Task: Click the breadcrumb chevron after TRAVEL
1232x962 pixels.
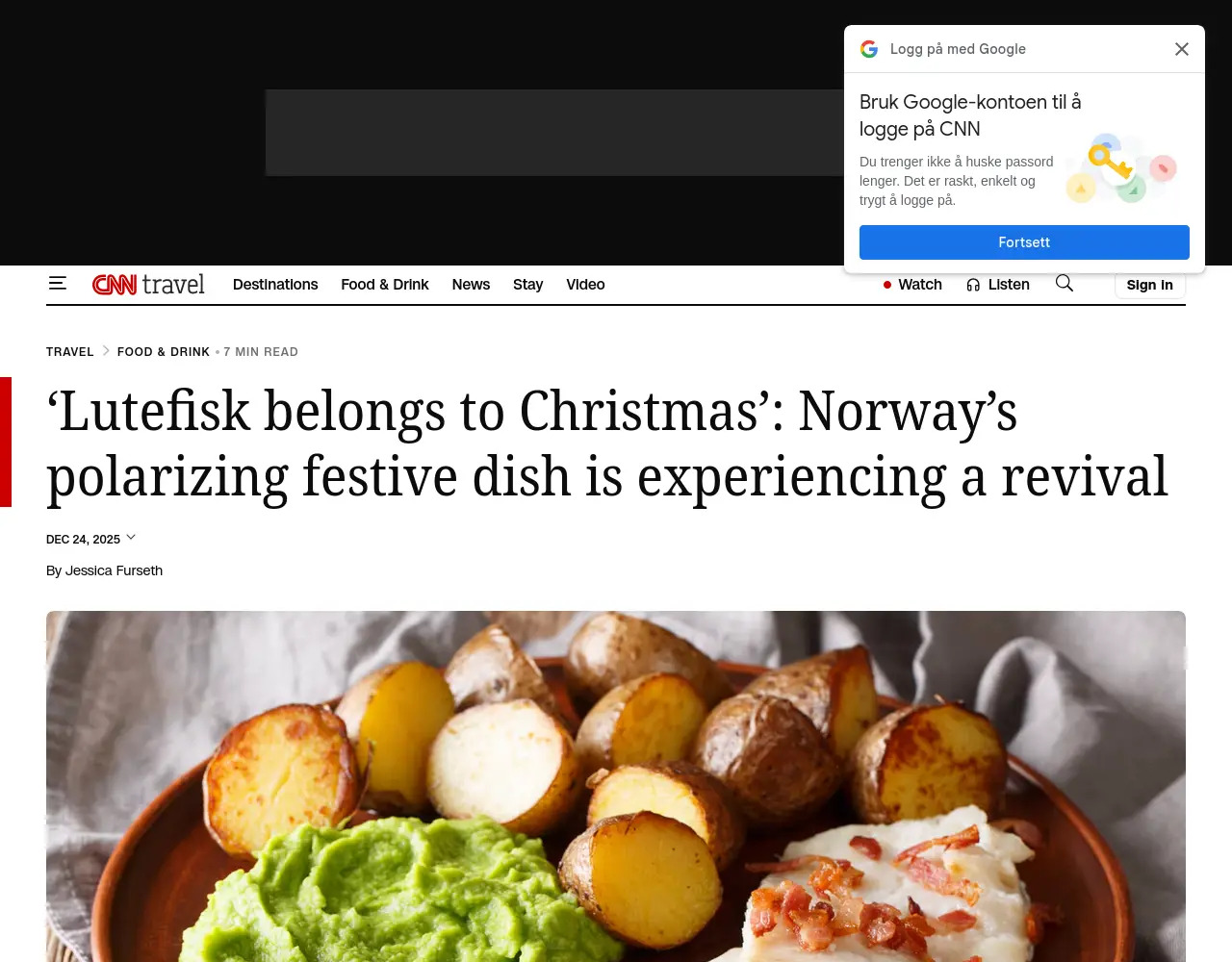Action: click(106, 351)
